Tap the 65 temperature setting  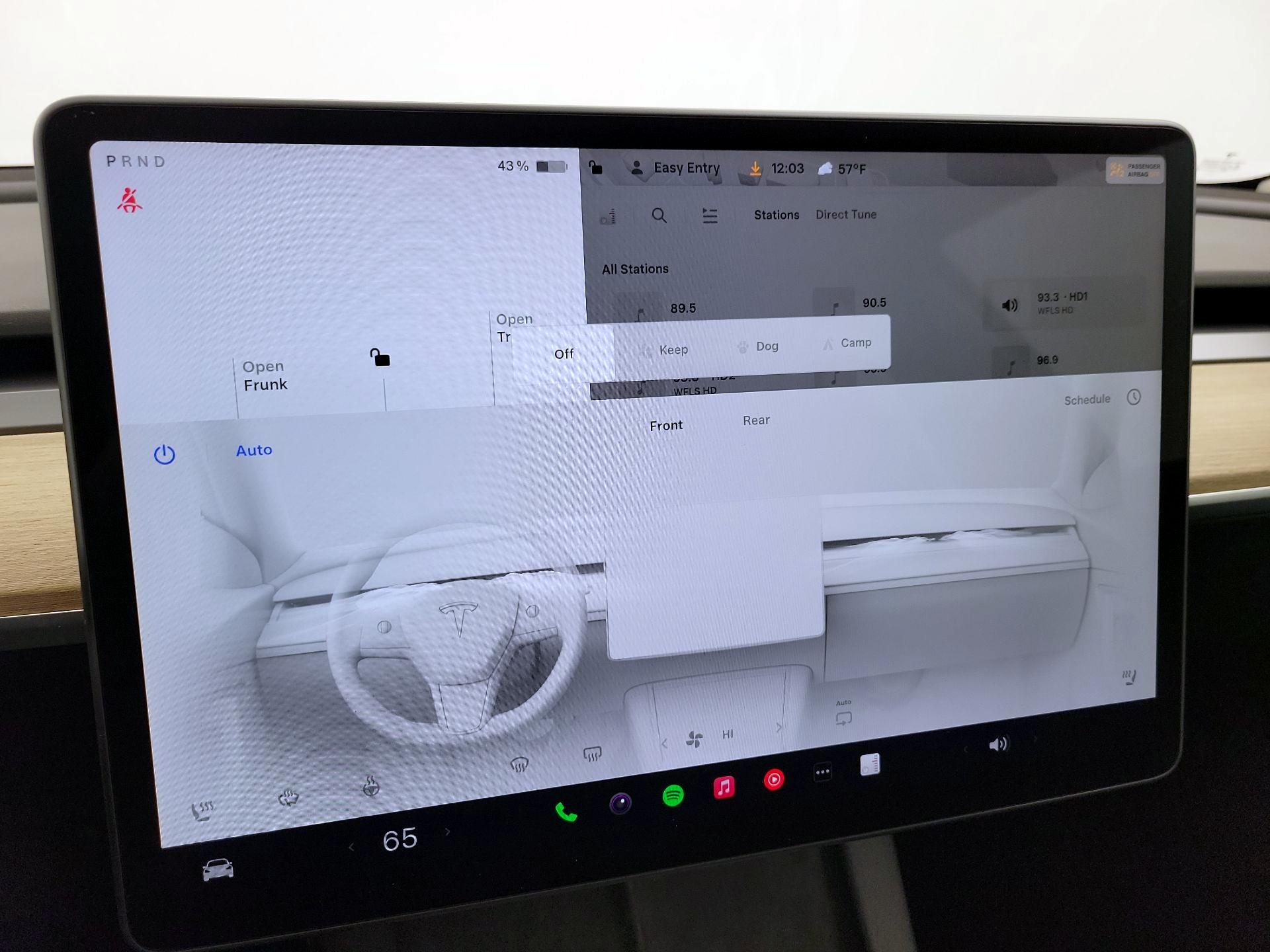(400, 840)
